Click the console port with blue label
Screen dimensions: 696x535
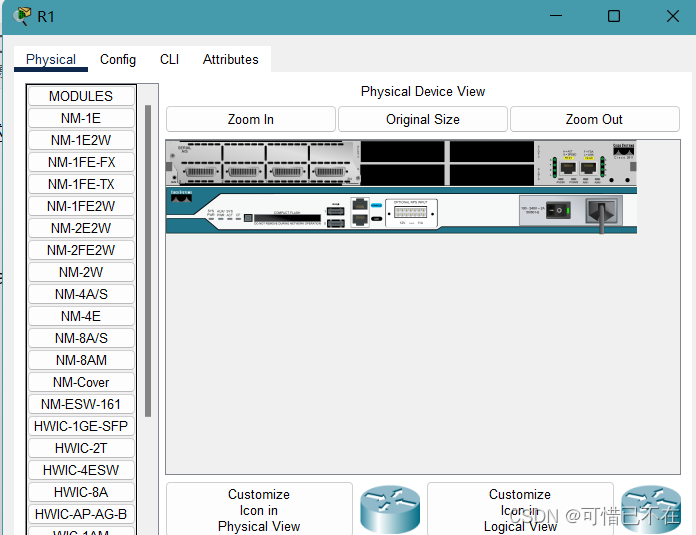360,204
